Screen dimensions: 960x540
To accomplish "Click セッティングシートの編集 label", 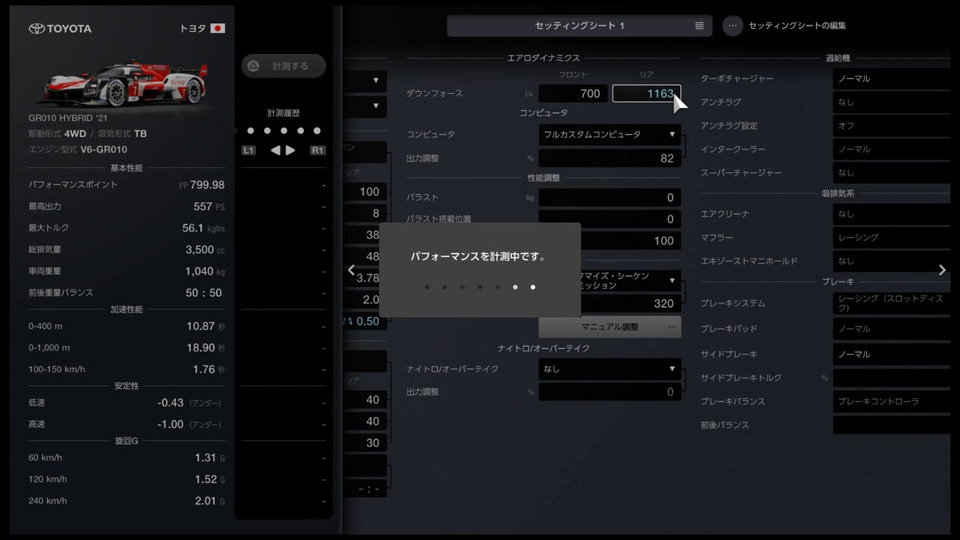I will click(797, 26).
